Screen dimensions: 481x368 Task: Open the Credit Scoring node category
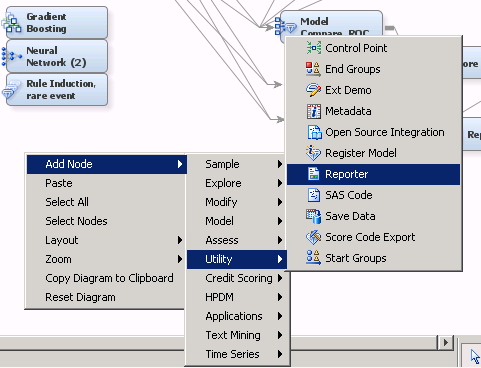click(237, 278)
